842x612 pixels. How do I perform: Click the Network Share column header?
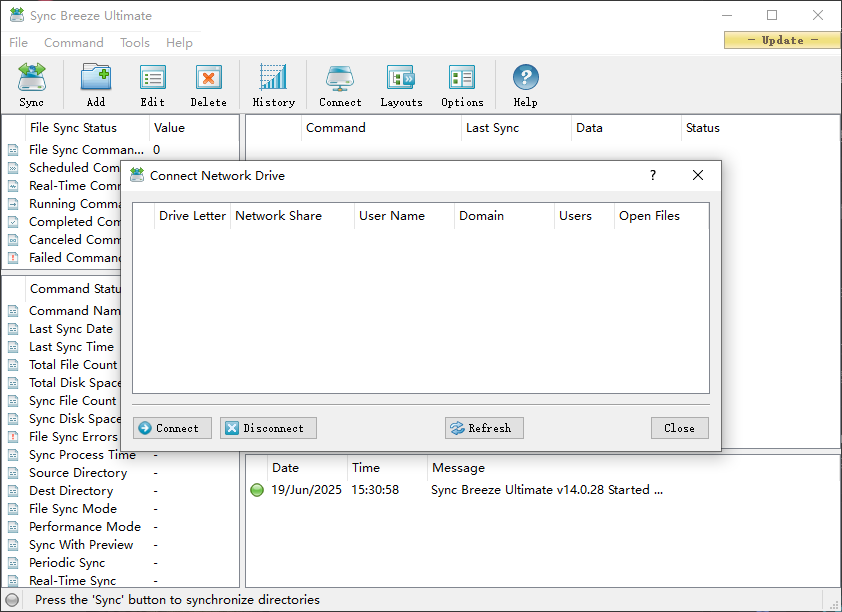292,216
